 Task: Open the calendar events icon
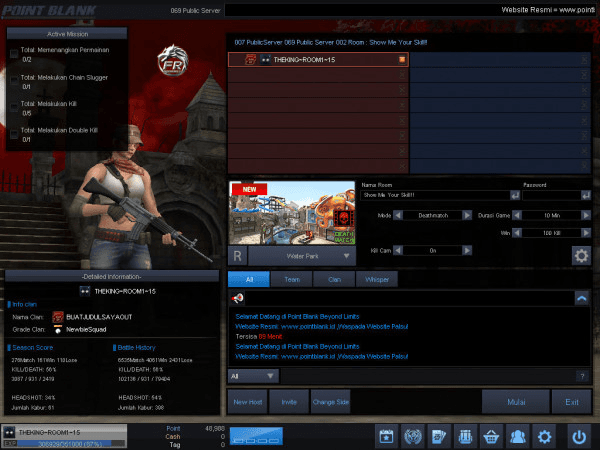click(385, 436)
